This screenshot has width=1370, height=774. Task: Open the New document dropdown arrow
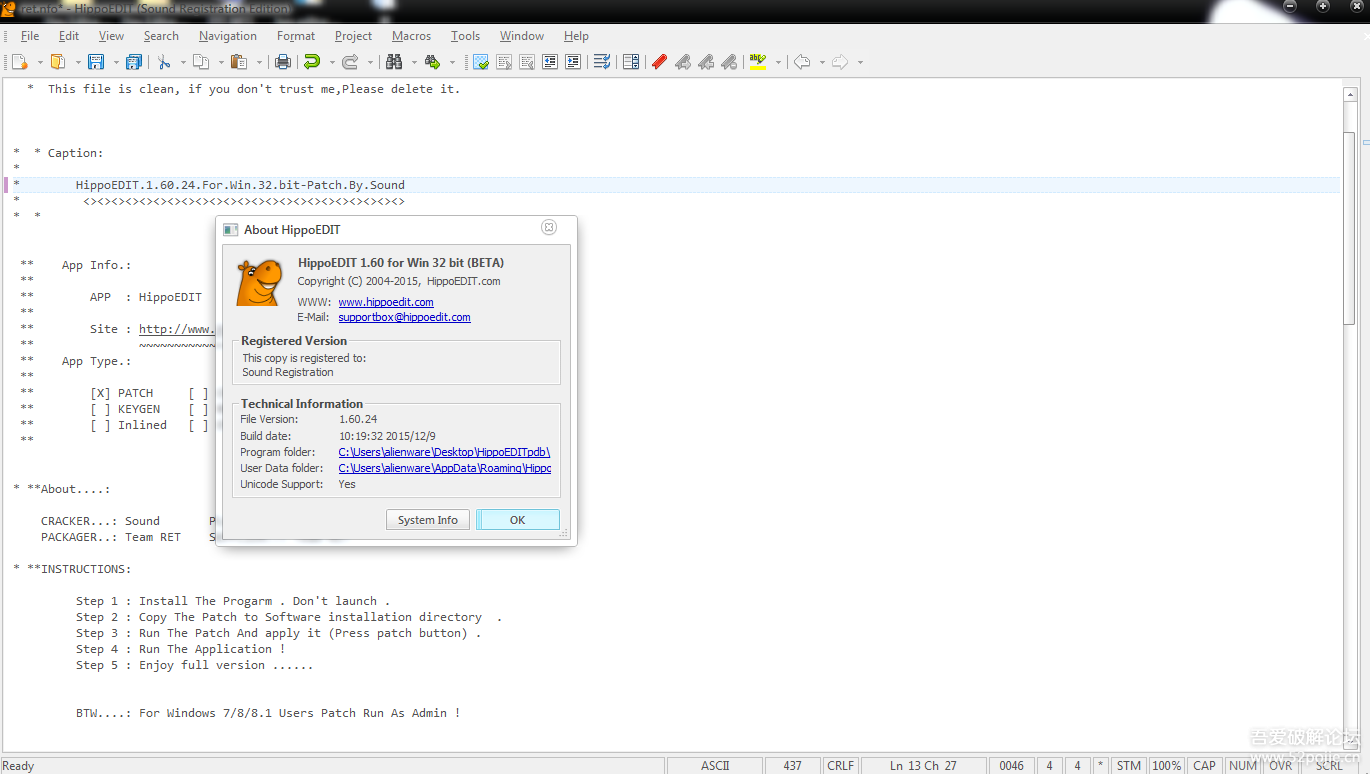click(x=40, y=62)
